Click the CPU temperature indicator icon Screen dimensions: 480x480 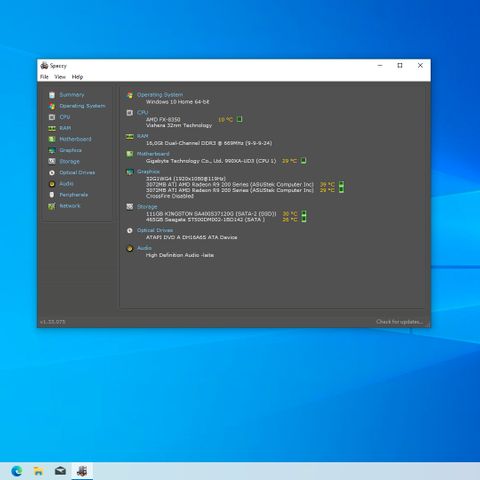click(240, 119)
